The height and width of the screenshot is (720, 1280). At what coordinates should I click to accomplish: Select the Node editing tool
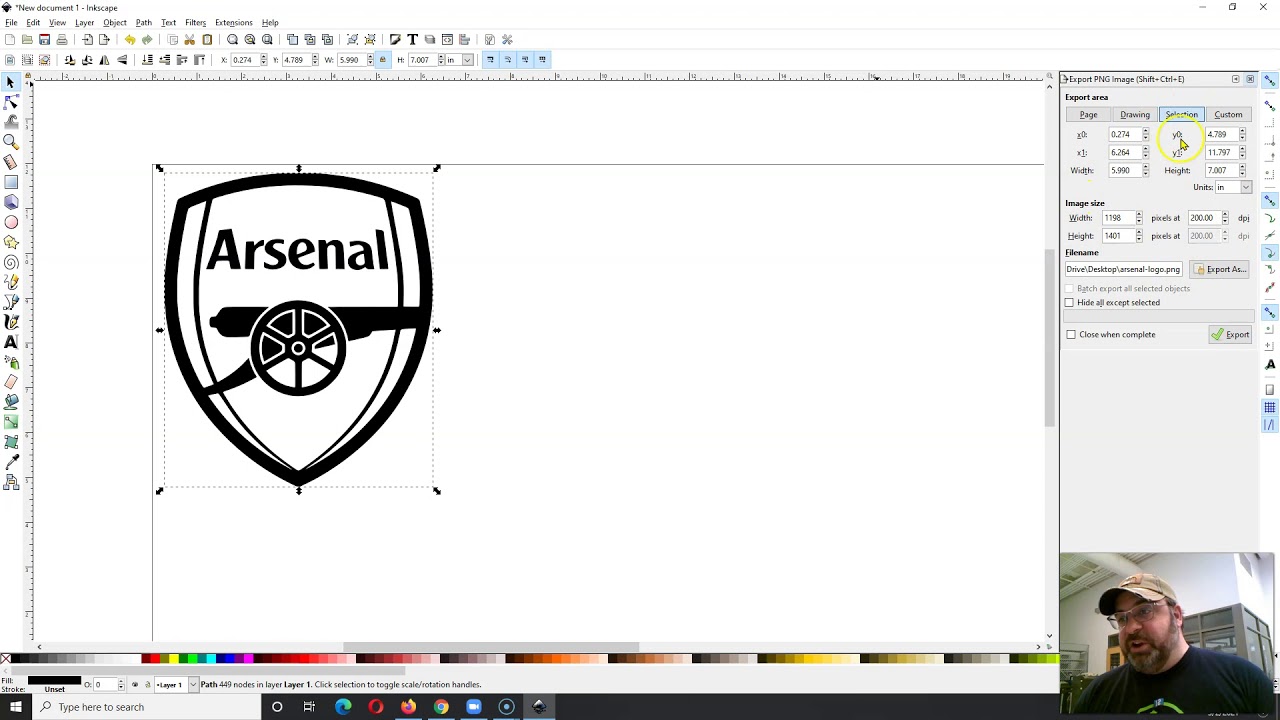pos(11,102)
